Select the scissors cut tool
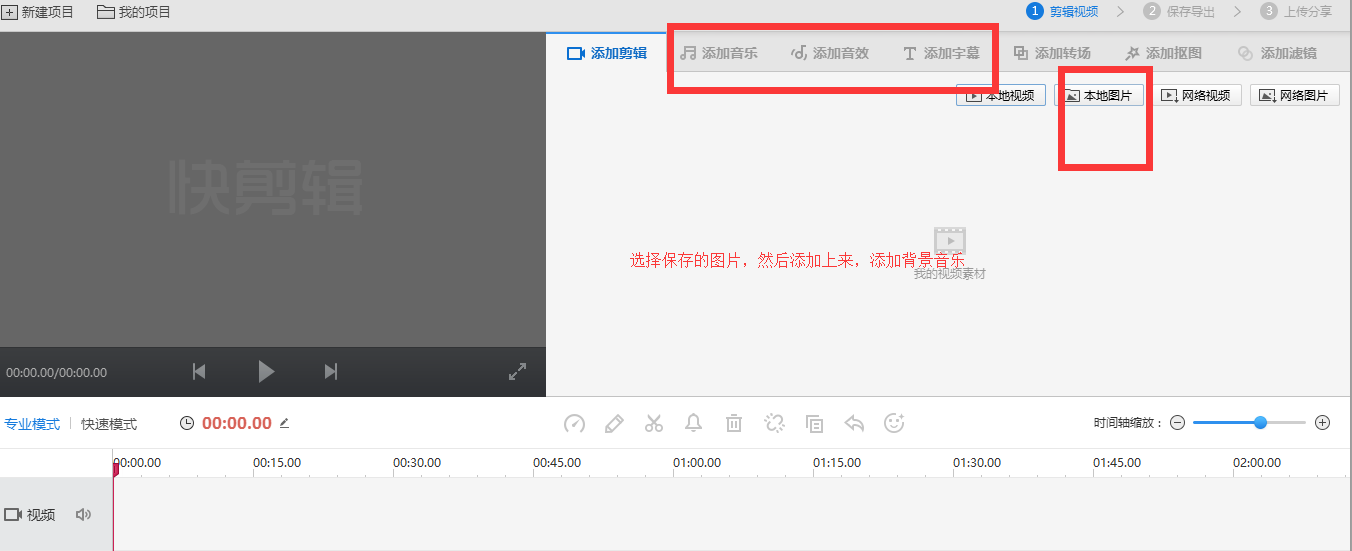This screenshot has height=551, width=1352. pos(654,423)
